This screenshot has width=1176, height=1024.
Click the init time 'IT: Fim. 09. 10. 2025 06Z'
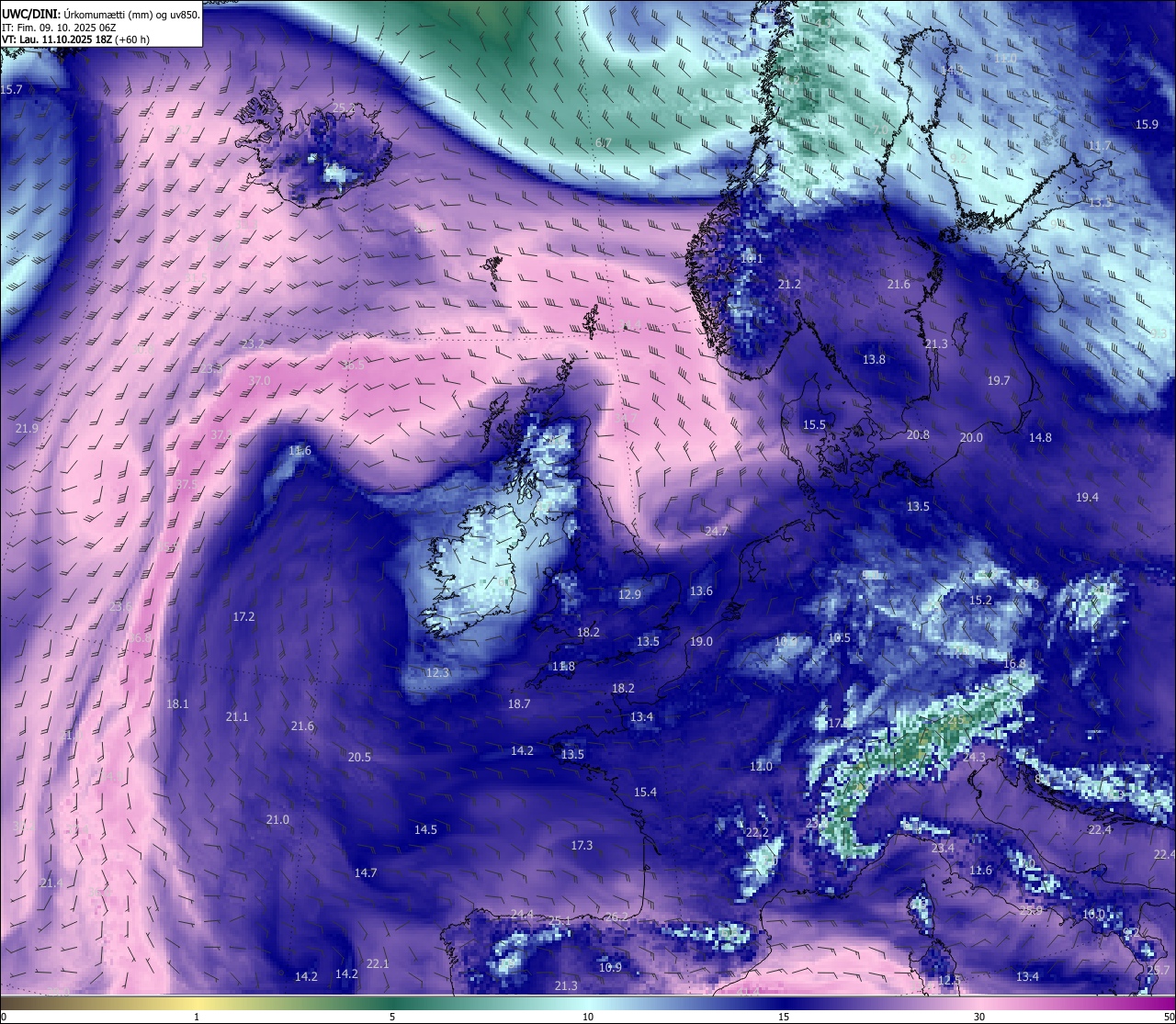[x=61, y=28]
